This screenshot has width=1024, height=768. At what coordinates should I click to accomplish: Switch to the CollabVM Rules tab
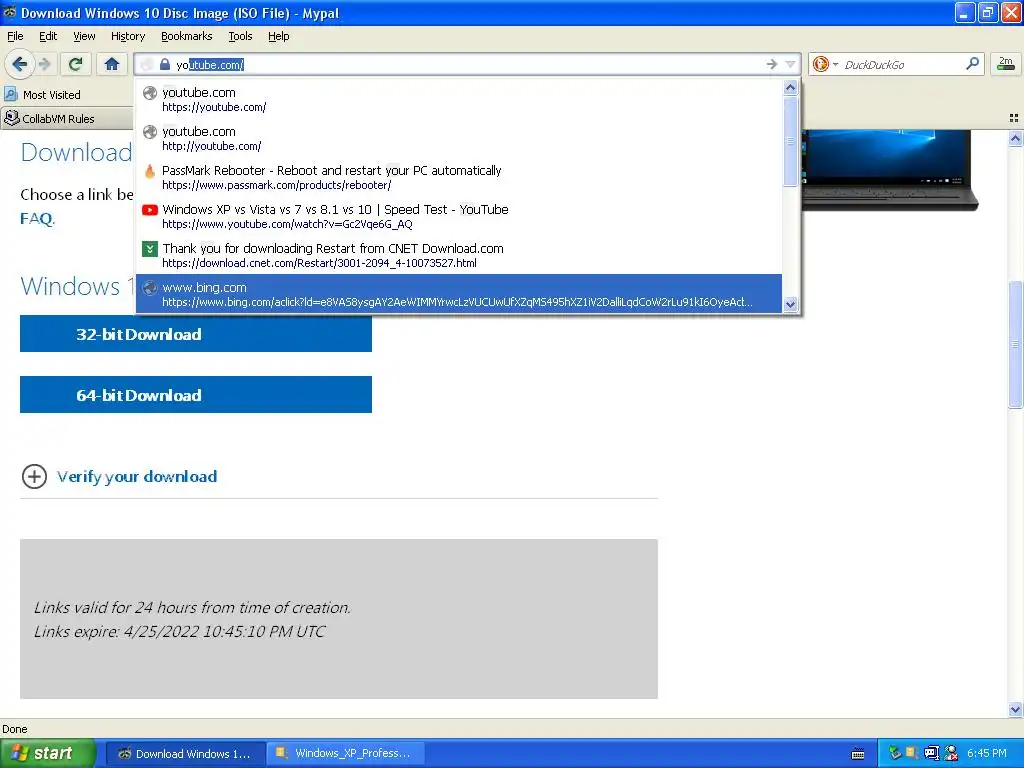pyautogui.click(x=67, y=118)
